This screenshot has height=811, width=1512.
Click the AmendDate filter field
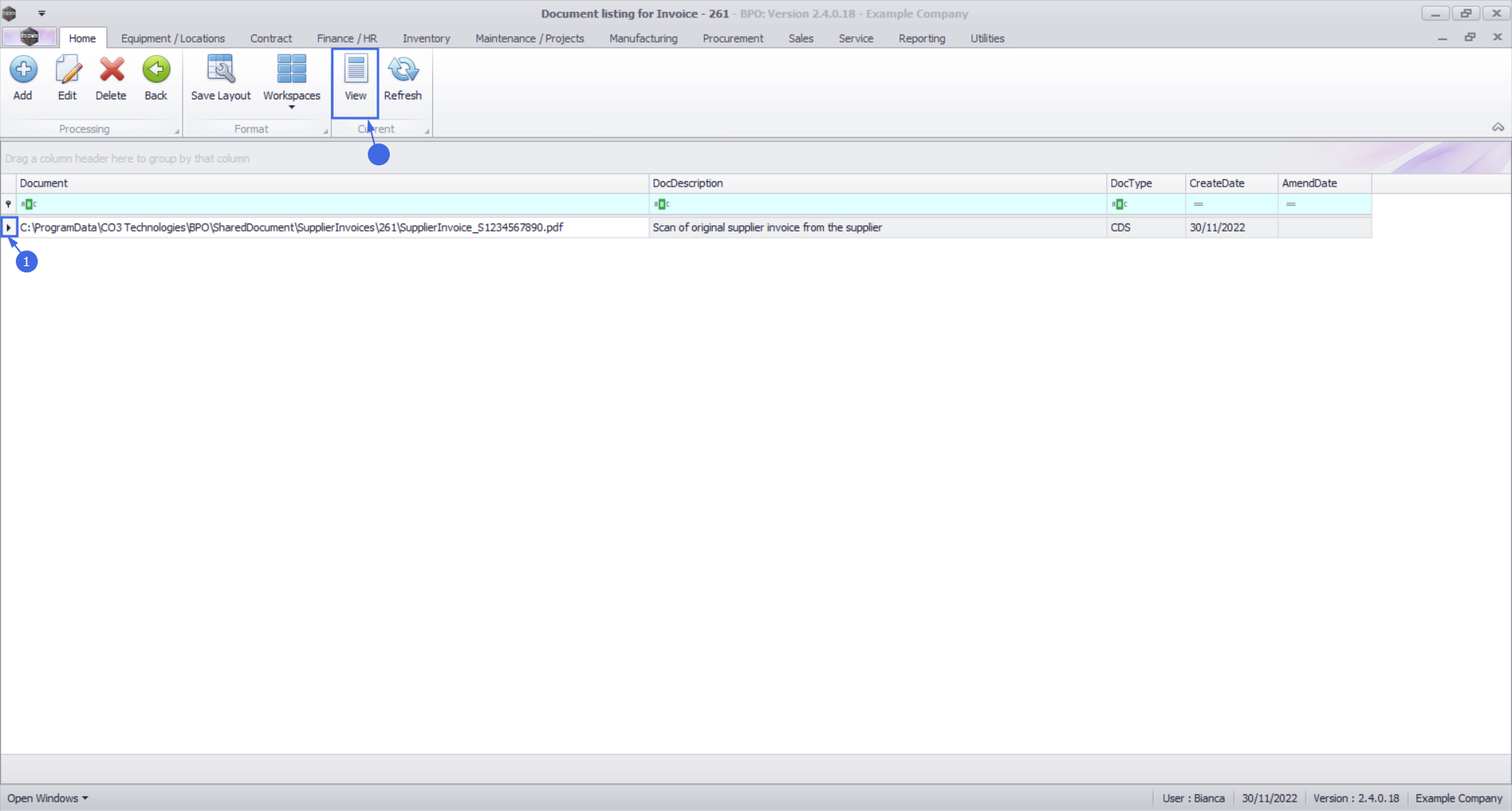(1325, 204)
